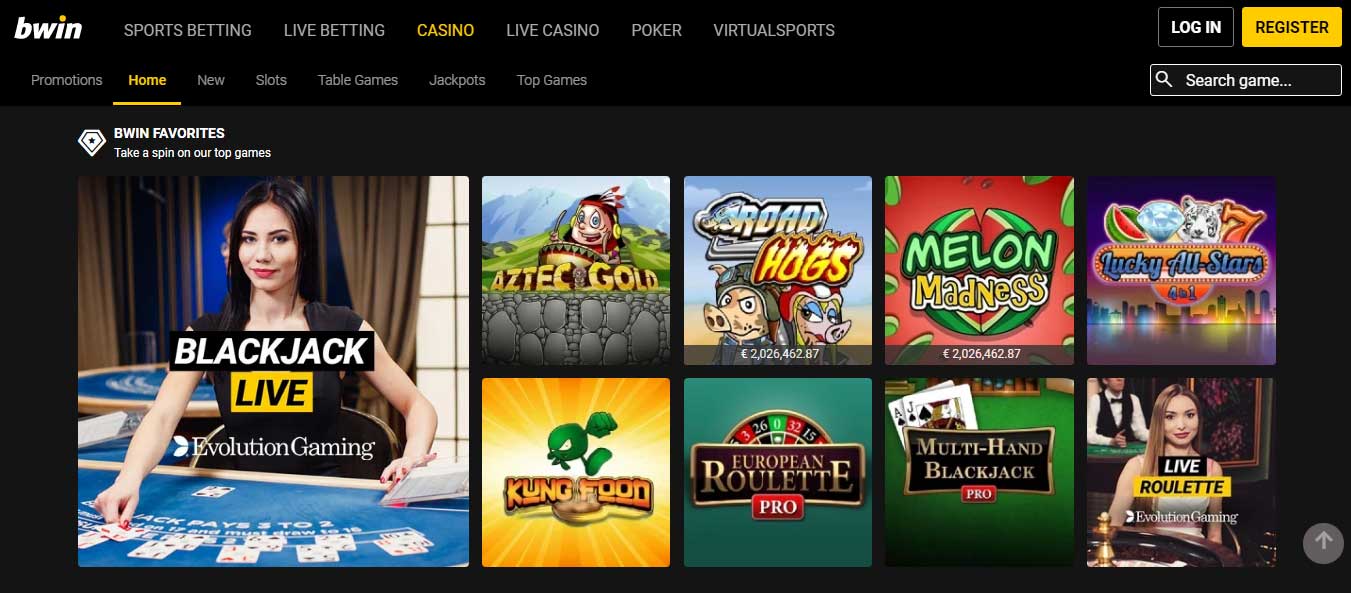Open Multi-Hand Blackjack Pro tile
Image resolution: width=1351 pixels, height=593 pixels.
tap(979, 472)
